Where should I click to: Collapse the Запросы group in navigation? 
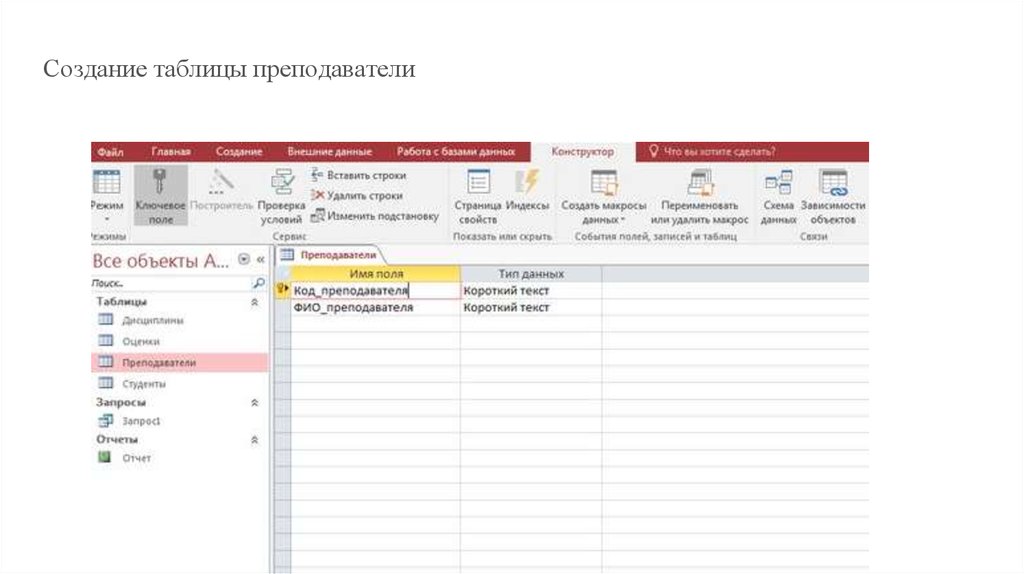(254, 402)
